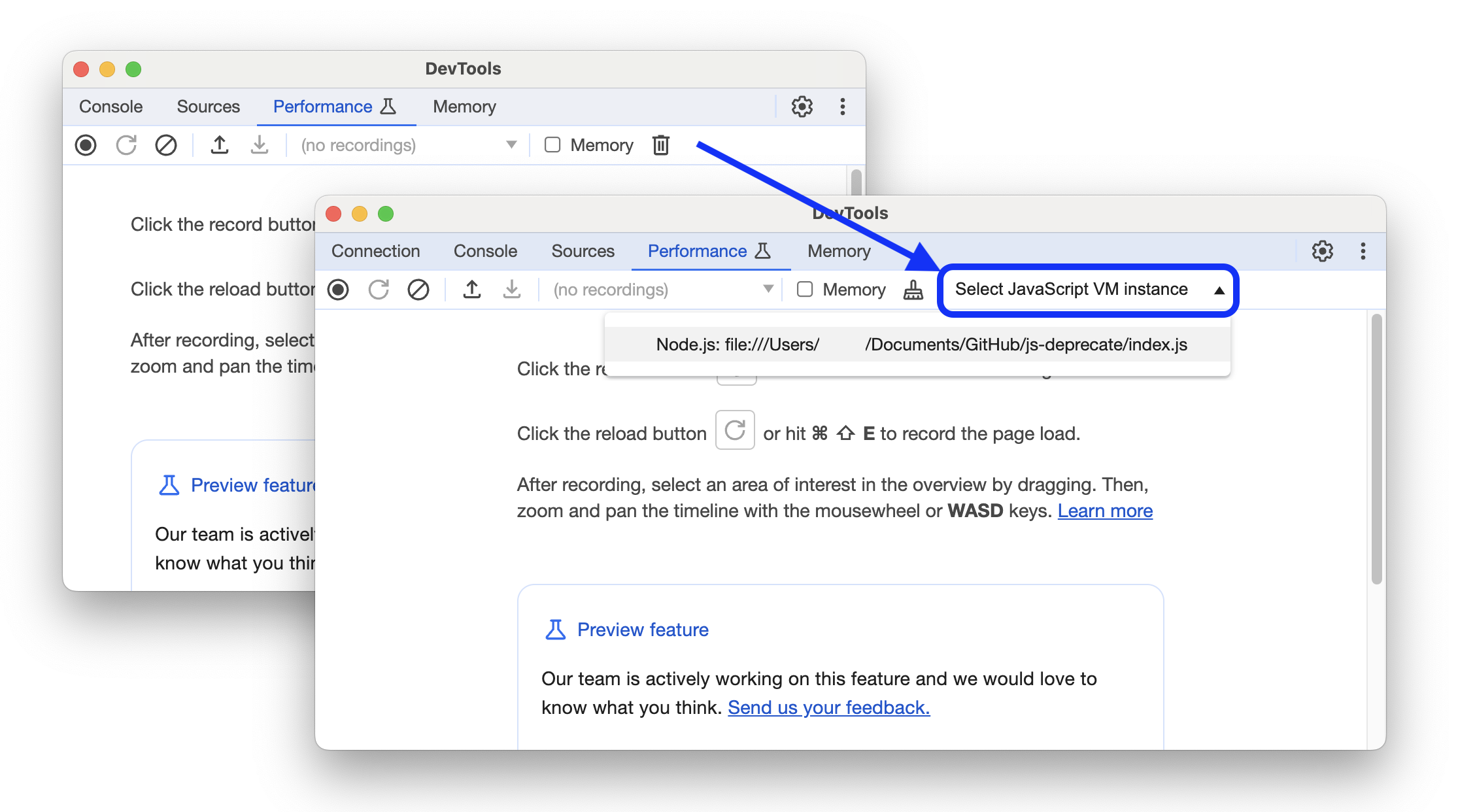Click the Learn more hyperlink
The width and height of the screenshot is (1458, 812).
pyautogui.click(x=1107, y=510)
